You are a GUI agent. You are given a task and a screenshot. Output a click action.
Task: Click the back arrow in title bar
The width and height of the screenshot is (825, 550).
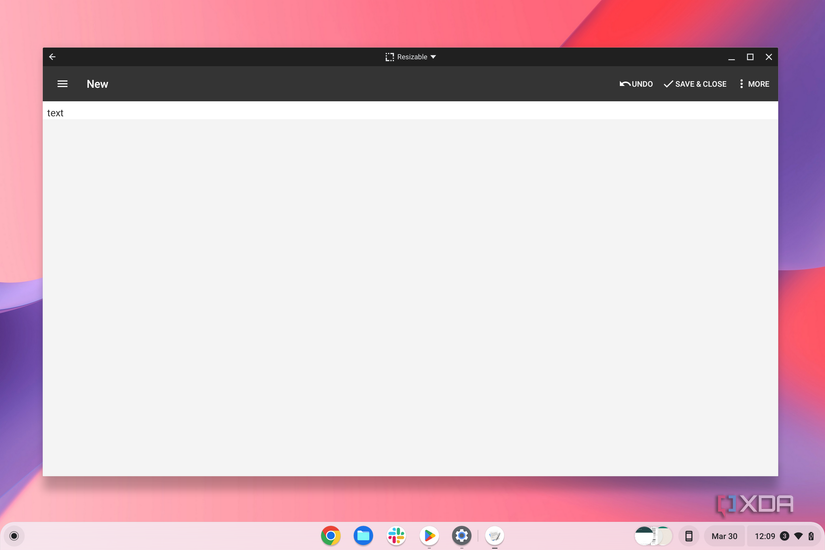point(52,57)
